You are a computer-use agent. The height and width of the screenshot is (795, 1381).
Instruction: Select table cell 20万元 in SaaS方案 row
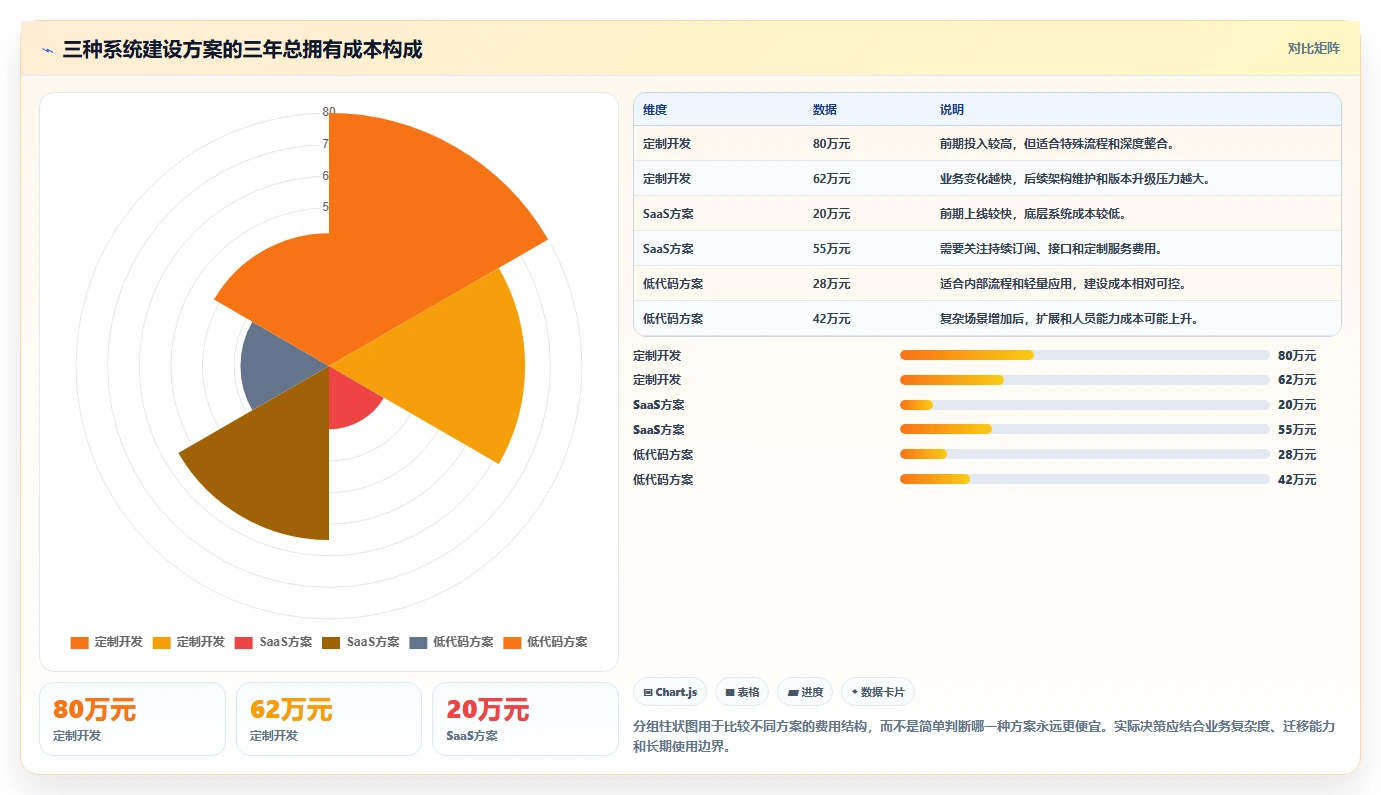(832, 214)
